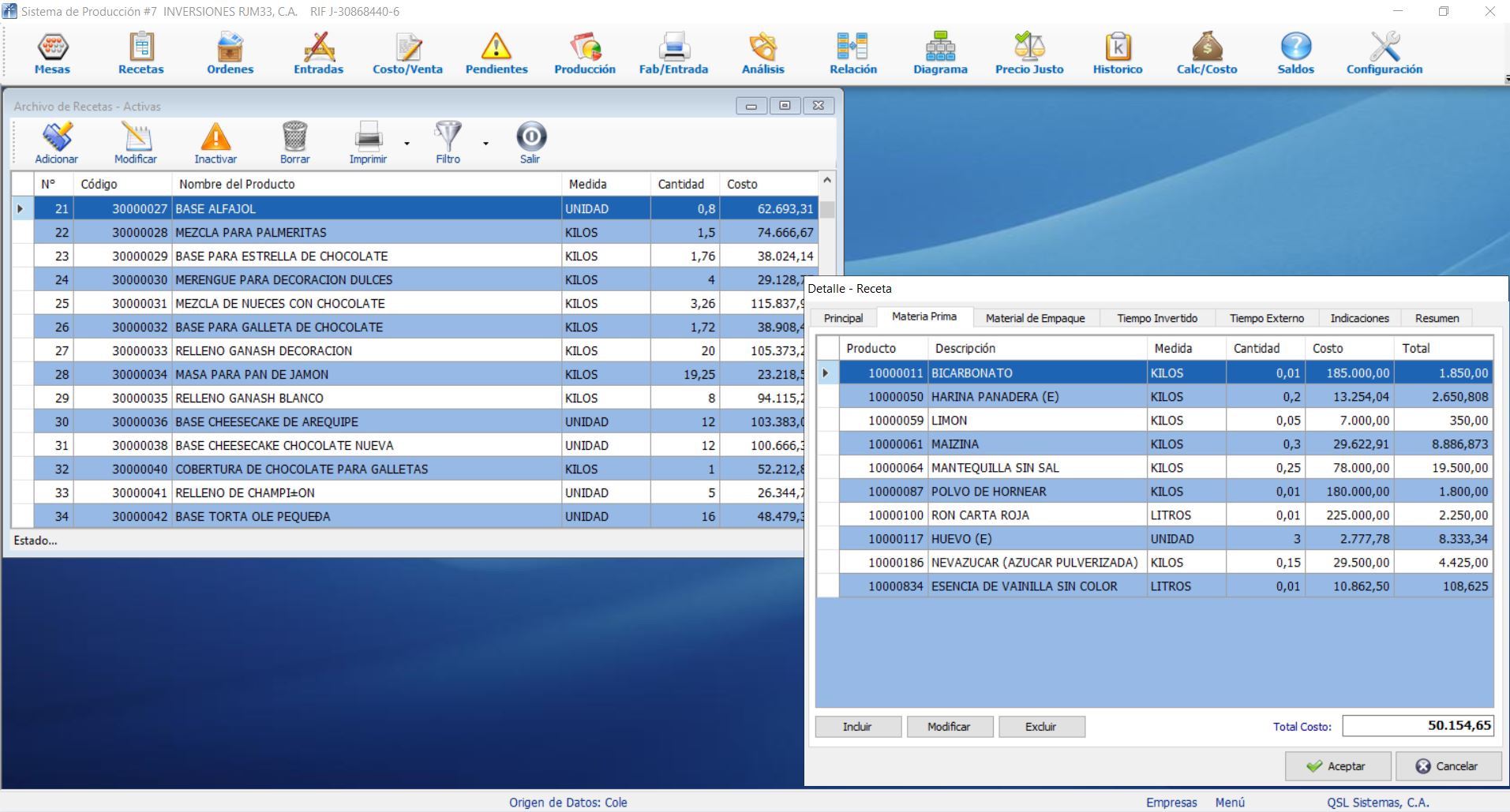Click the Salir icon in recipe window
This screenshot has width=1510, height=812.
tap(530, 137)
